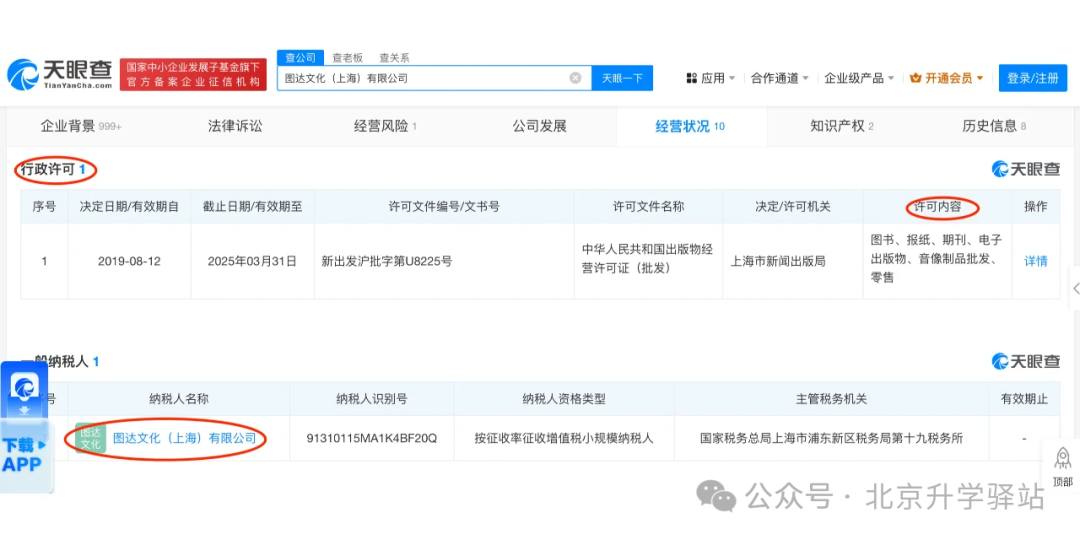Select the 查关系 search tab
The image size is (1080, 540).
[x=394, y=58]
